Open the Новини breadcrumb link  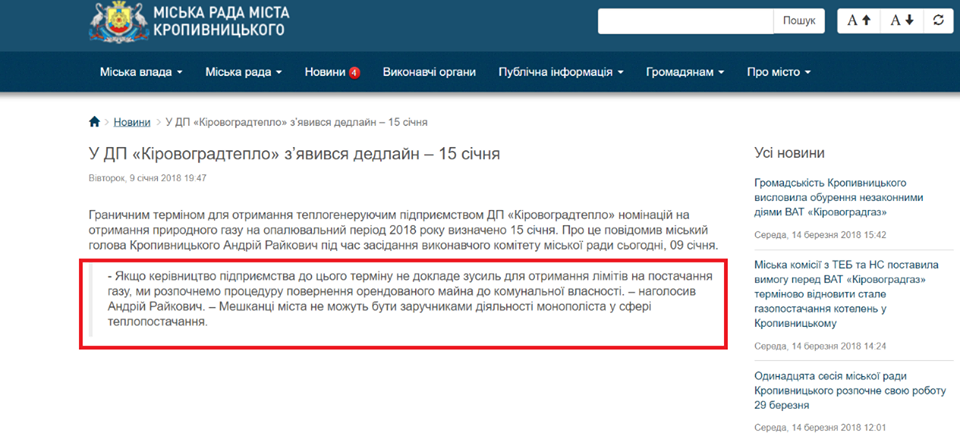132,122
